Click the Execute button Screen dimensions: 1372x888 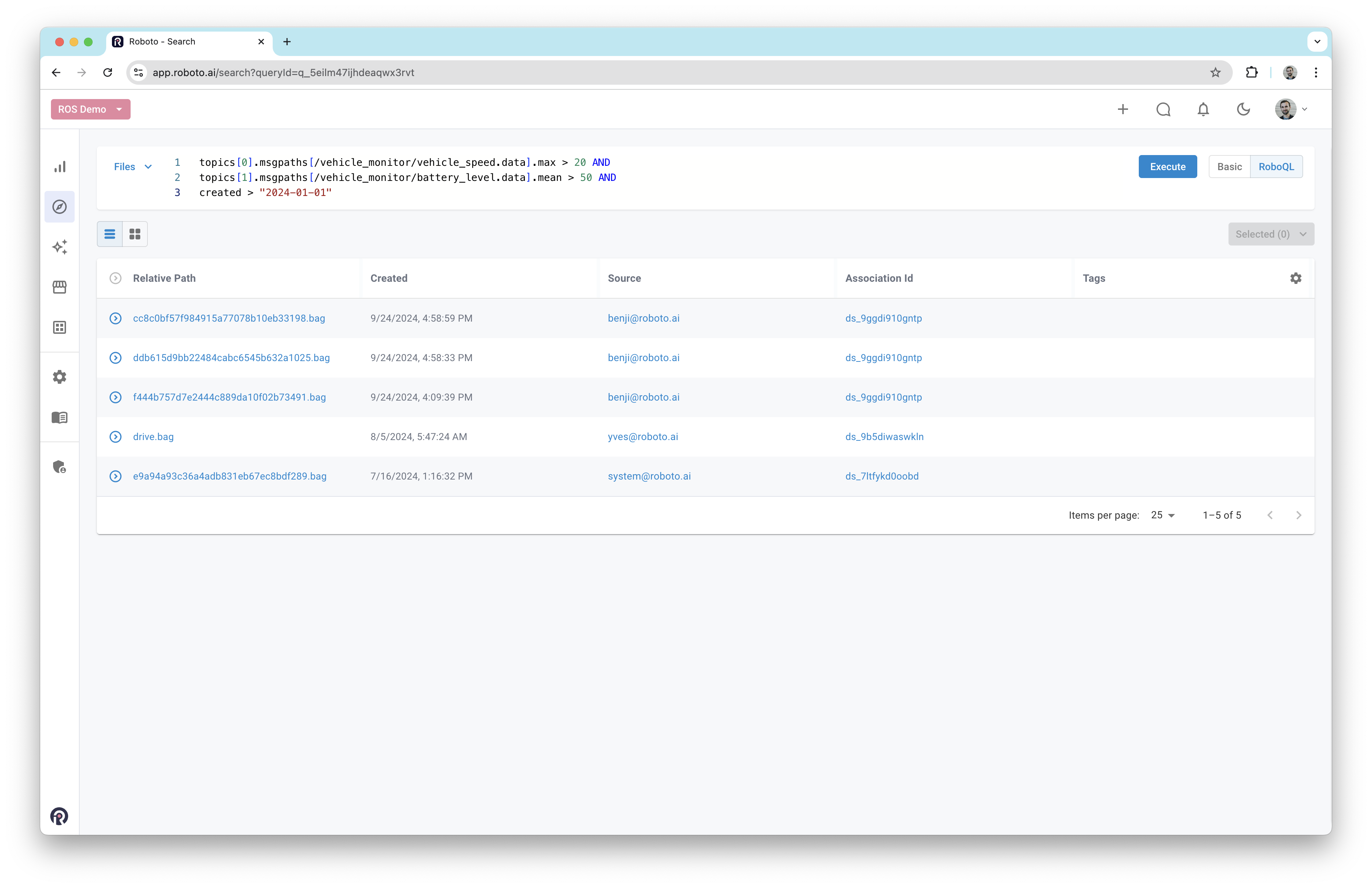click(x=1167, y=167)
